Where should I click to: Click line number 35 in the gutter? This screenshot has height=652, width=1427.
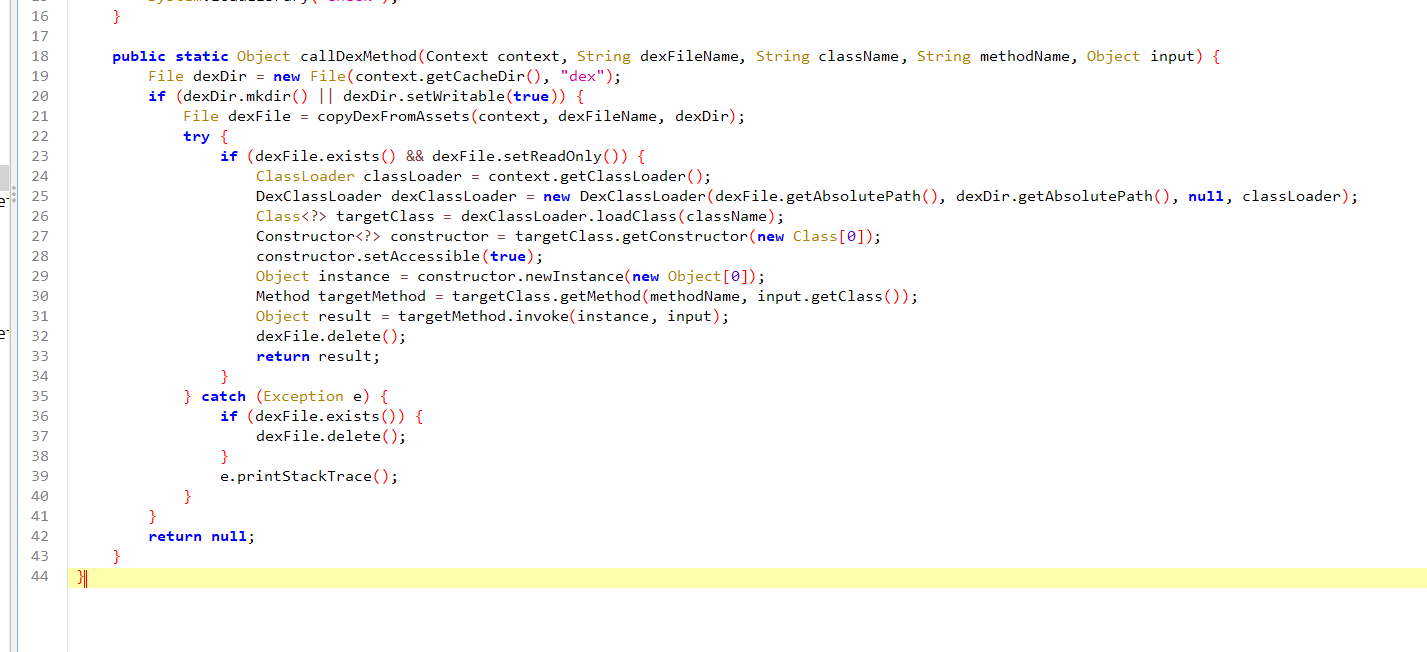tap(40, 396)
